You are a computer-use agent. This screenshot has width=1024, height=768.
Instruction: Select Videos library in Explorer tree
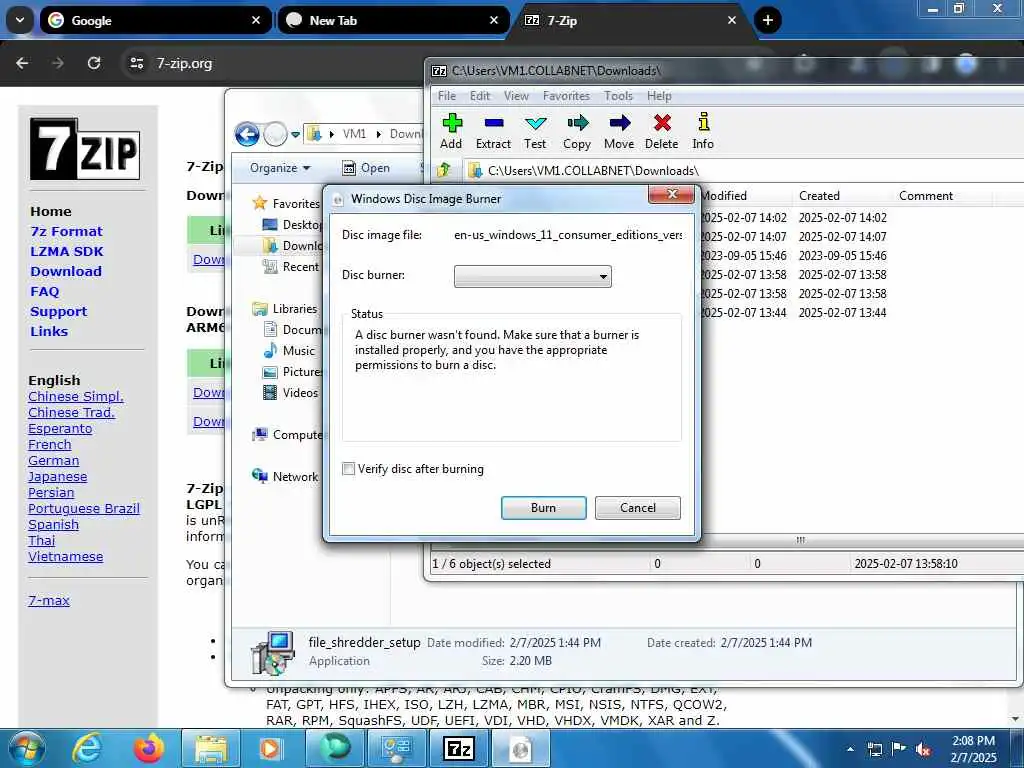point(291,392)
